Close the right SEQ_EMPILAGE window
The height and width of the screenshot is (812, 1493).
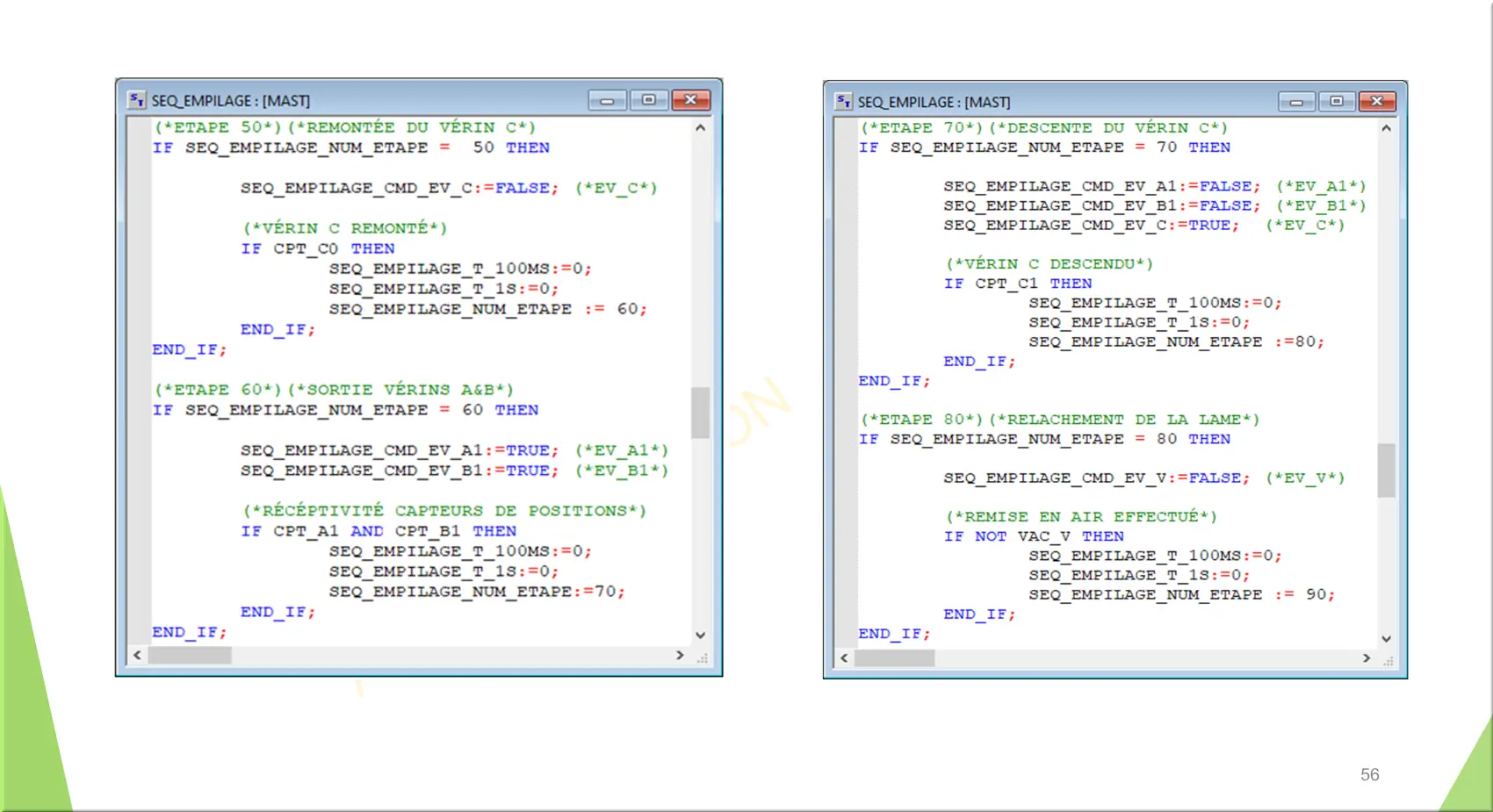(x=1377, y=102)
